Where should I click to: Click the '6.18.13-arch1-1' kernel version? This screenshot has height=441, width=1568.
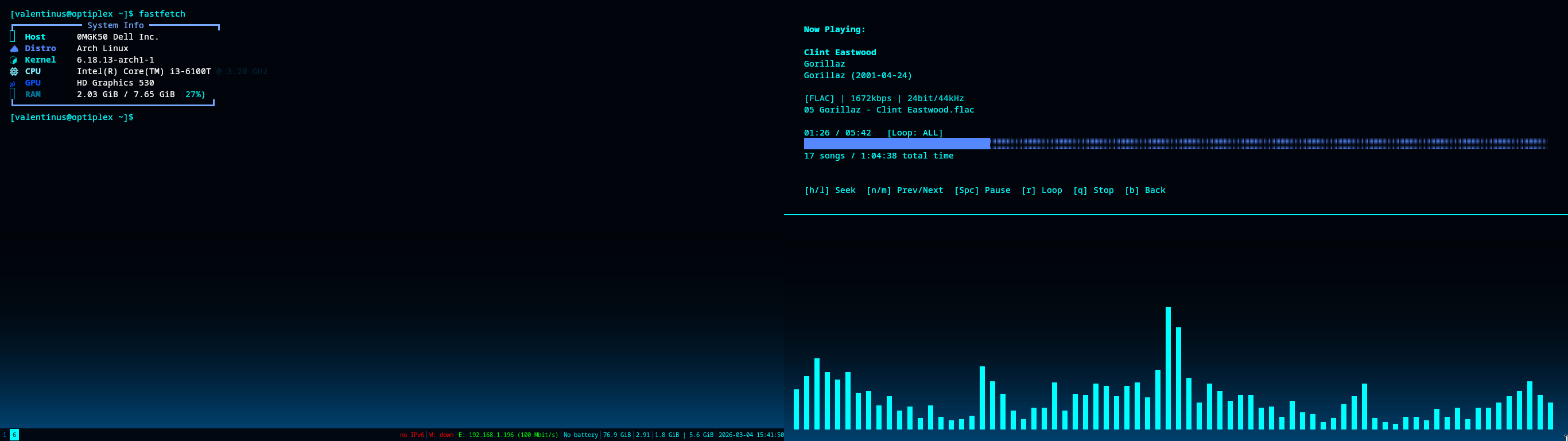click(116, 60)
